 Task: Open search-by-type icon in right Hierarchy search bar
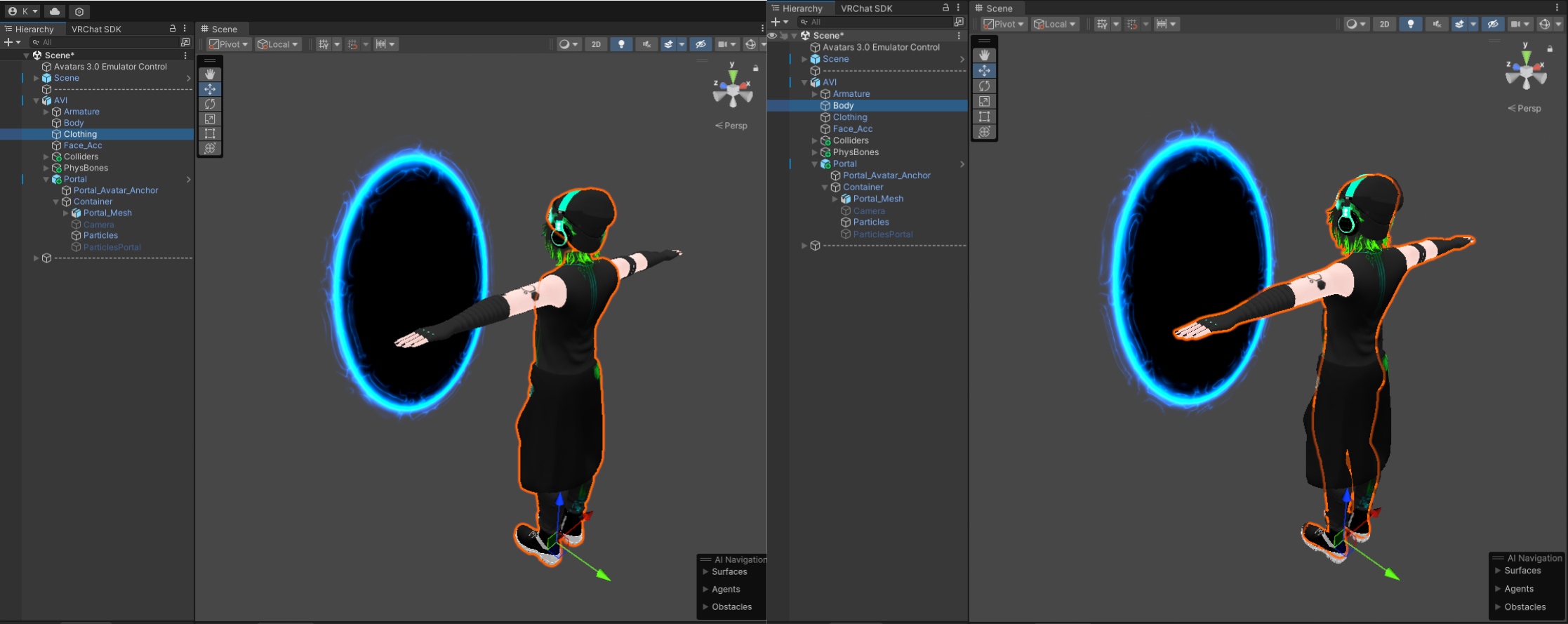point(959,22)
